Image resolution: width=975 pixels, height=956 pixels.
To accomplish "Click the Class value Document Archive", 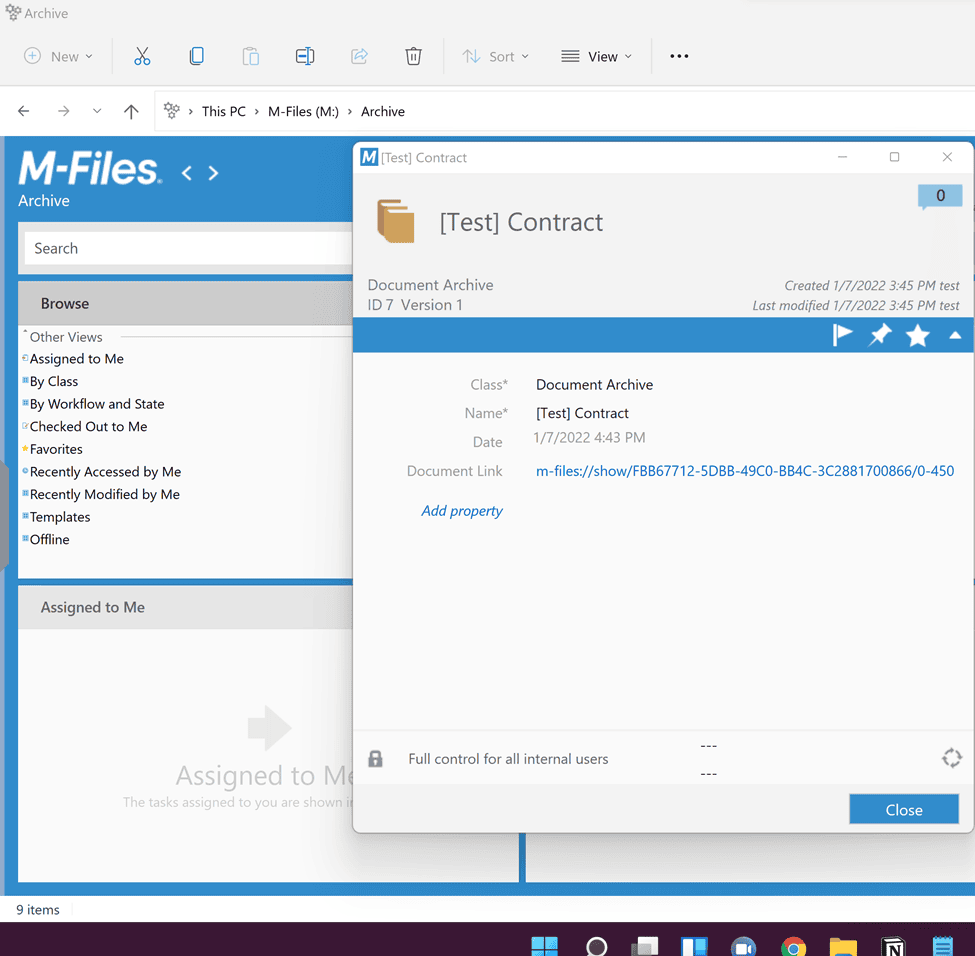I will [594, 384].
